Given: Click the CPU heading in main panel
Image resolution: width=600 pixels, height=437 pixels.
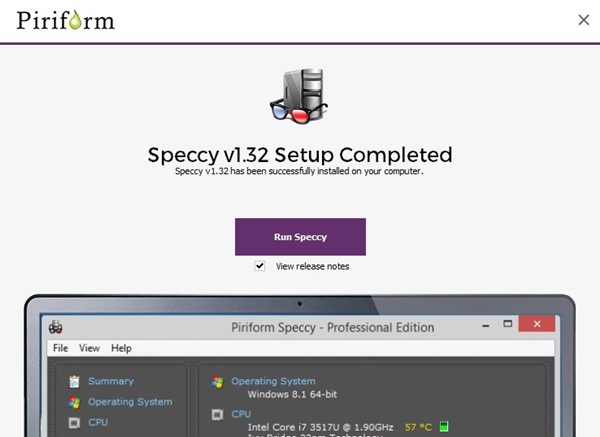Looking at the screenshot, I should [x=241, y=414].
